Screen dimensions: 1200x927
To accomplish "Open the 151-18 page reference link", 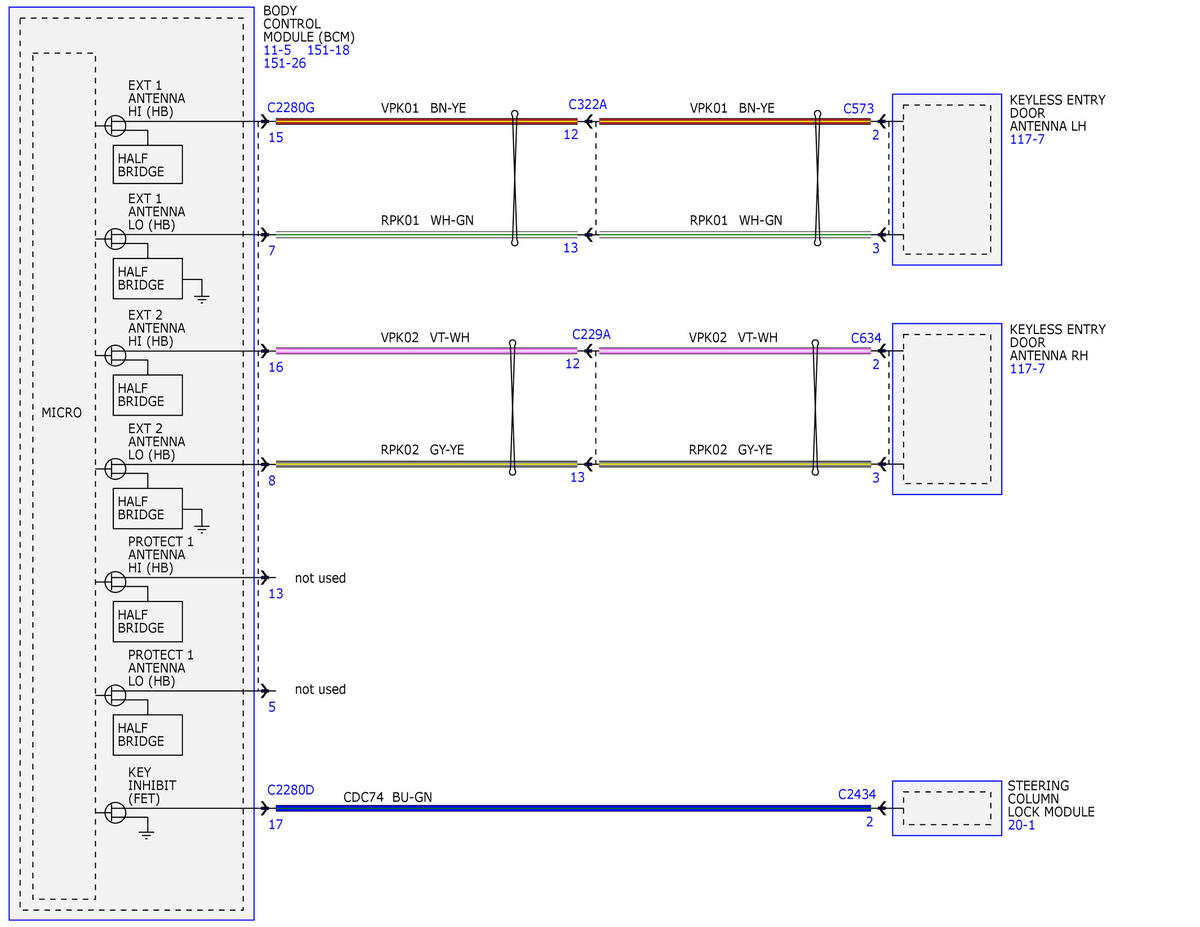I will 328,50.
